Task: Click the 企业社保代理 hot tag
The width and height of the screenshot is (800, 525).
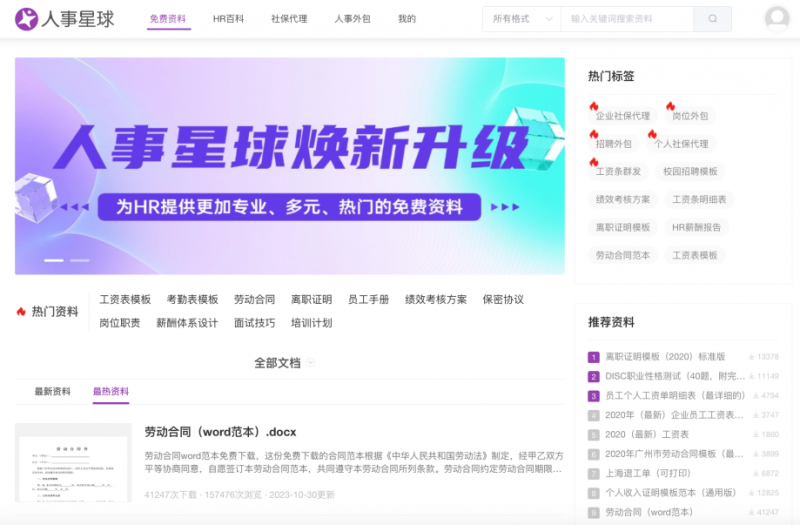Action: [x=622, y=116]
